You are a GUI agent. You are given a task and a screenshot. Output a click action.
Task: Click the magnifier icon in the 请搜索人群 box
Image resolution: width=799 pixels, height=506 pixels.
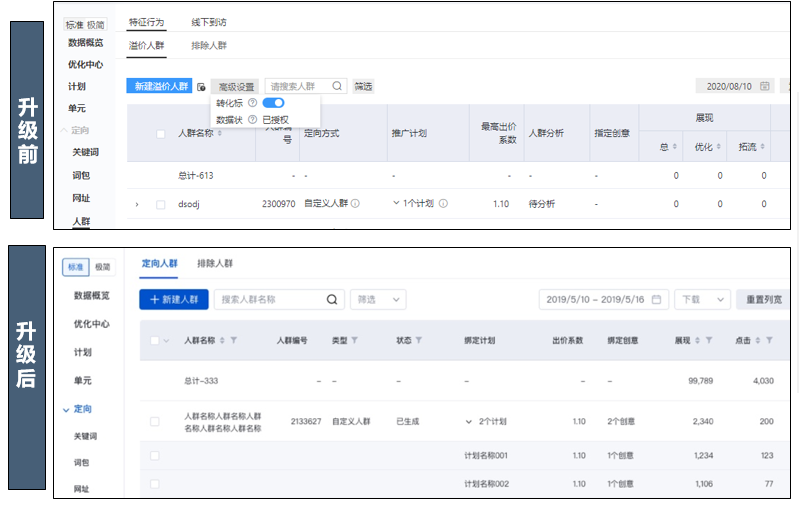click(x=337, y=87)
